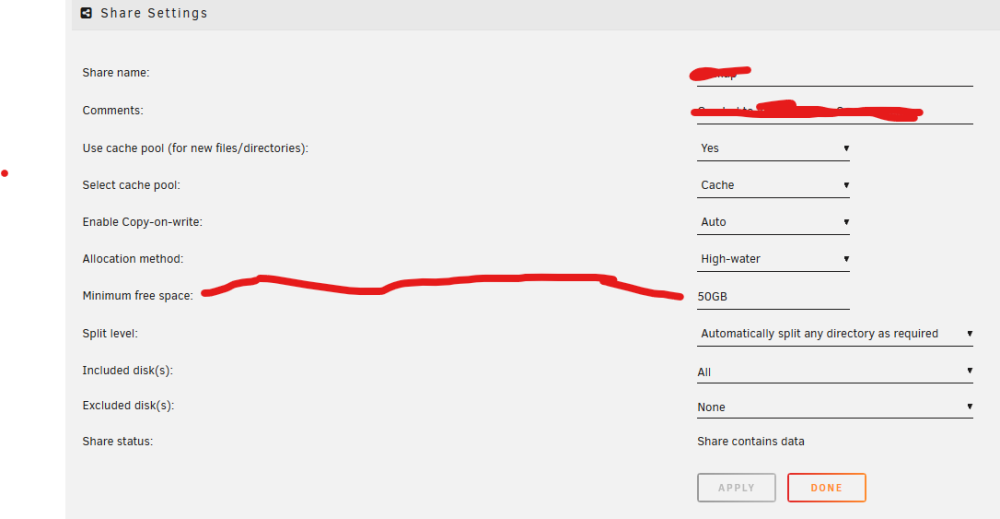Viewport: 1000px width, 519px height.
Task: Open the Excluded disk(s) dropdown
Action: 835,407
